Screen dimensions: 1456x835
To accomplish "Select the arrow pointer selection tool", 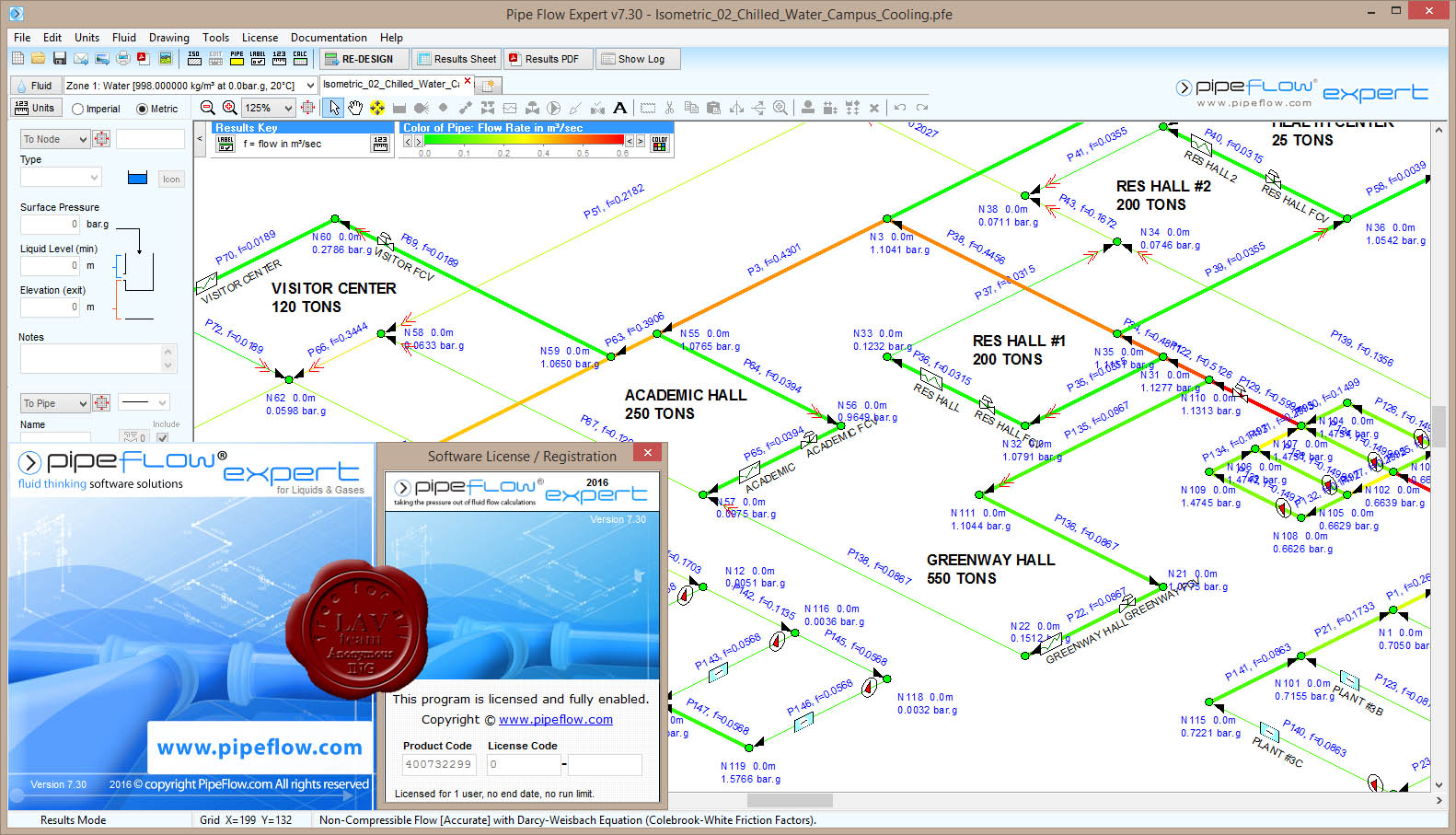I will (x=334, y=108).
